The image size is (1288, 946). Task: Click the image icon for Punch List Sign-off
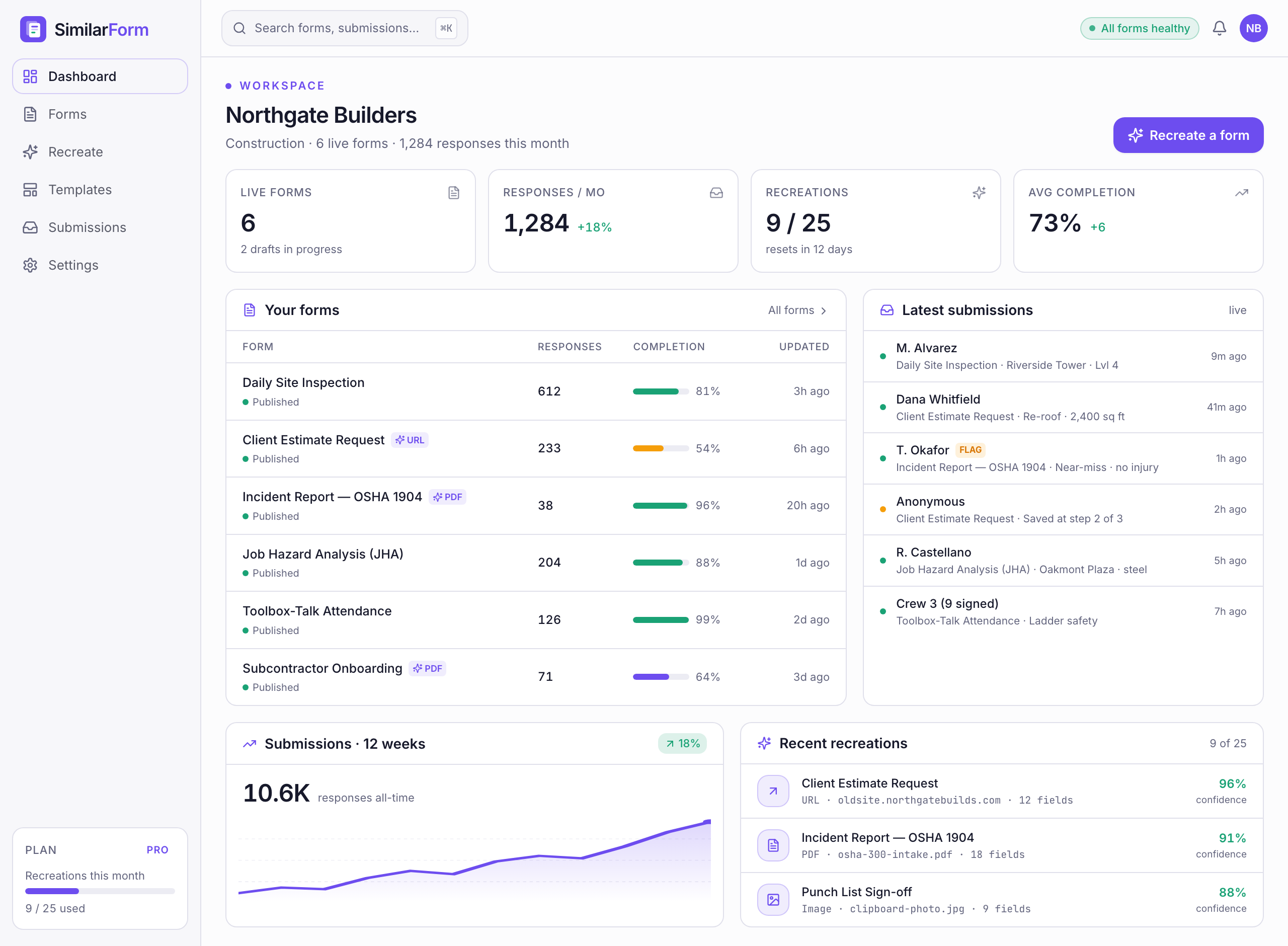coord(773,900)
